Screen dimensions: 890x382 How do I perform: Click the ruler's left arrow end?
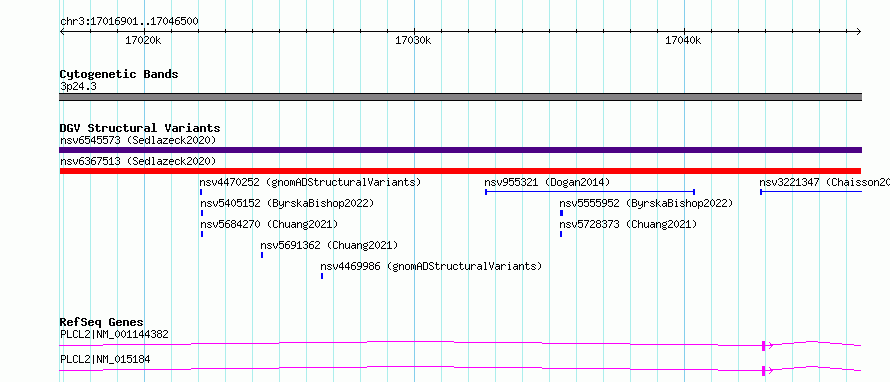[62, 31]
